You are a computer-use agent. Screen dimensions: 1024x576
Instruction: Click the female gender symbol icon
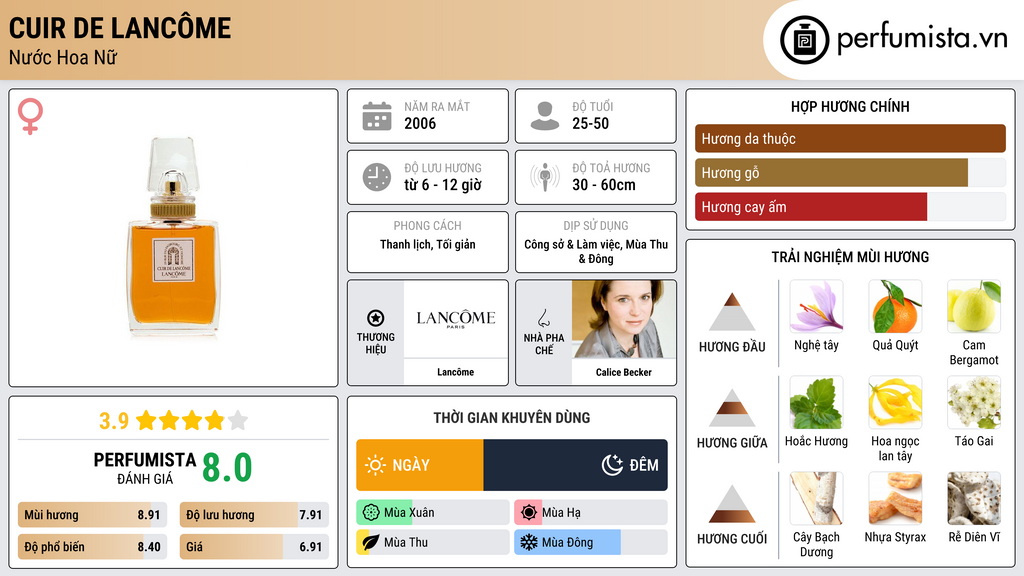coord(31,116)
